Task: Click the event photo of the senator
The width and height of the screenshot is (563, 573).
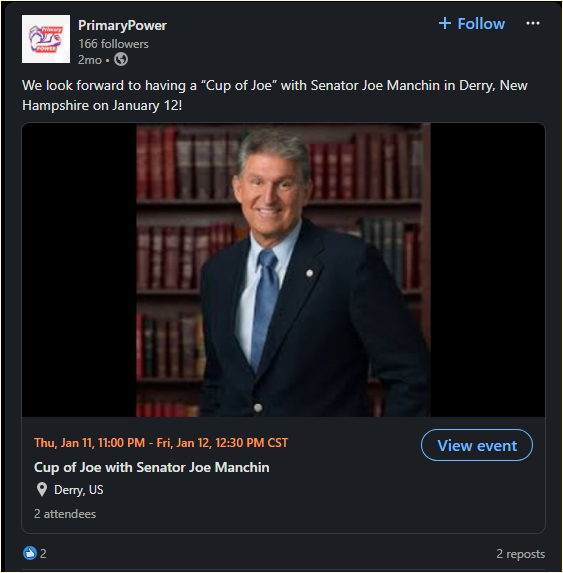Action: pos(283,270)
